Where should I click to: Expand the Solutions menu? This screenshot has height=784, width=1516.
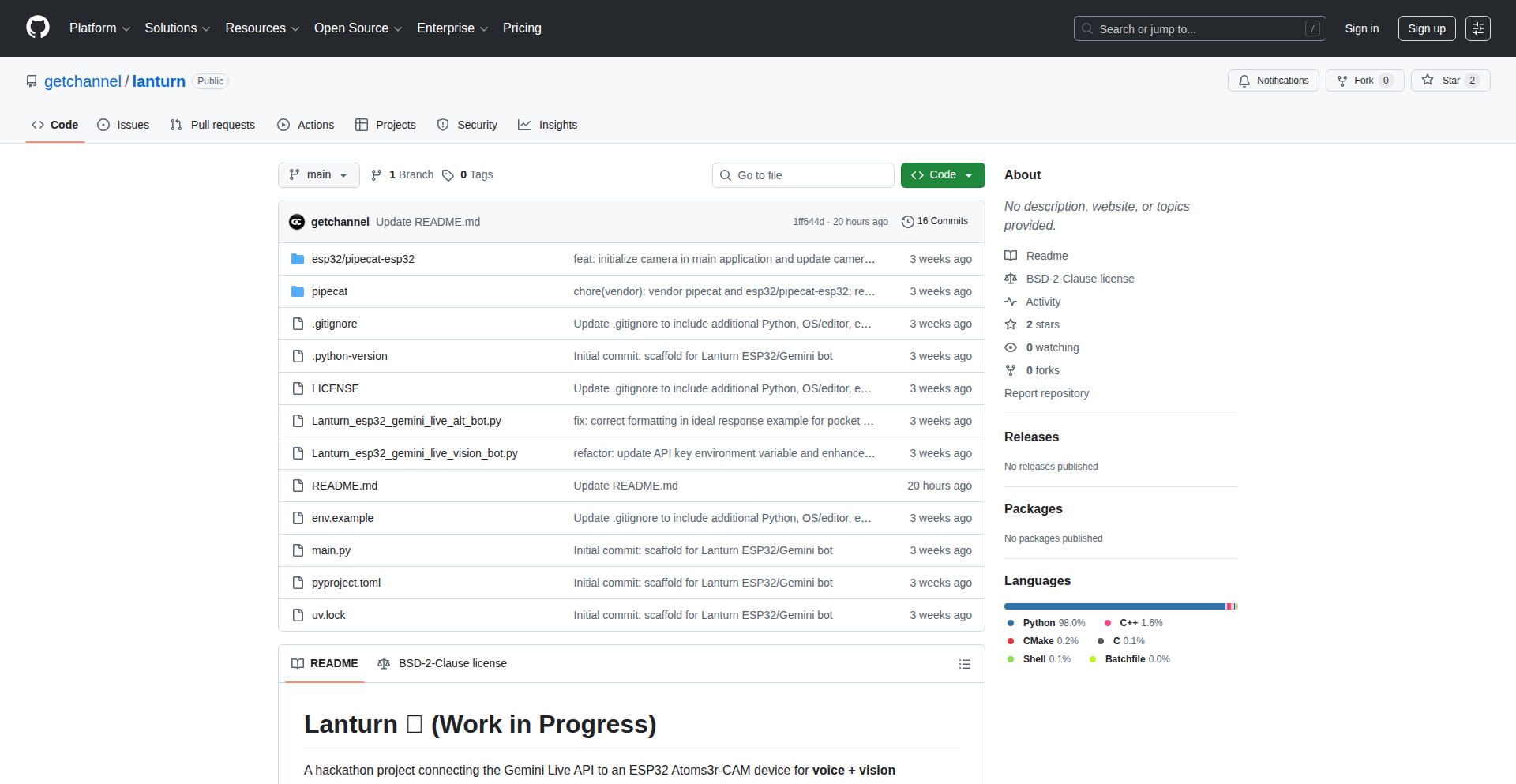[178, 28]
